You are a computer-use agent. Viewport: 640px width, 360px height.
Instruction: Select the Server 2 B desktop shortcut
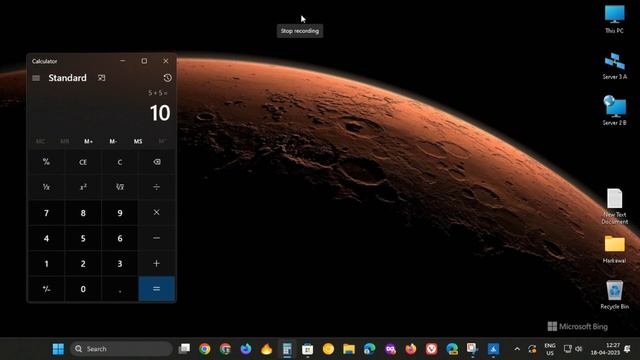click(614, 111)
